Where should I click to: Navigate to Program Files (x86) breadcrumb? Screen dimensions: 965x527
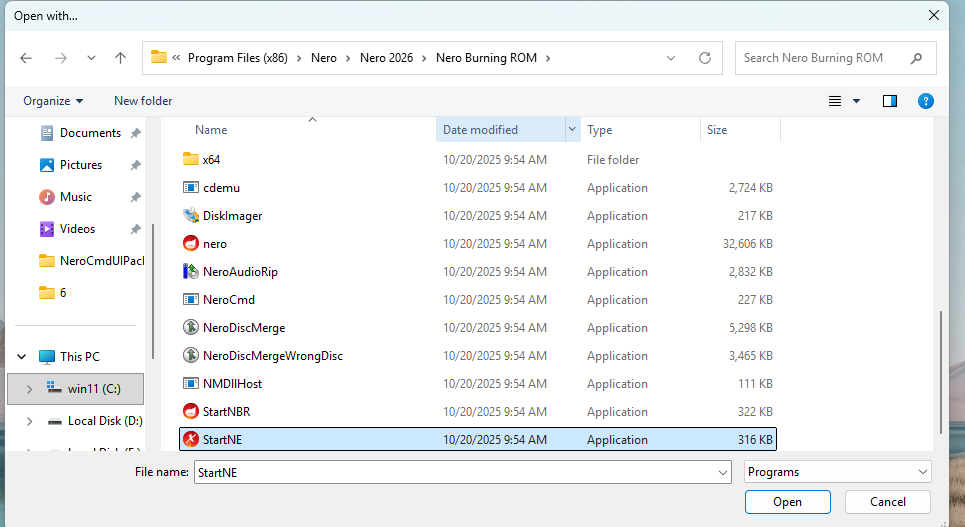pyautogui.click(x=238, y=58)
